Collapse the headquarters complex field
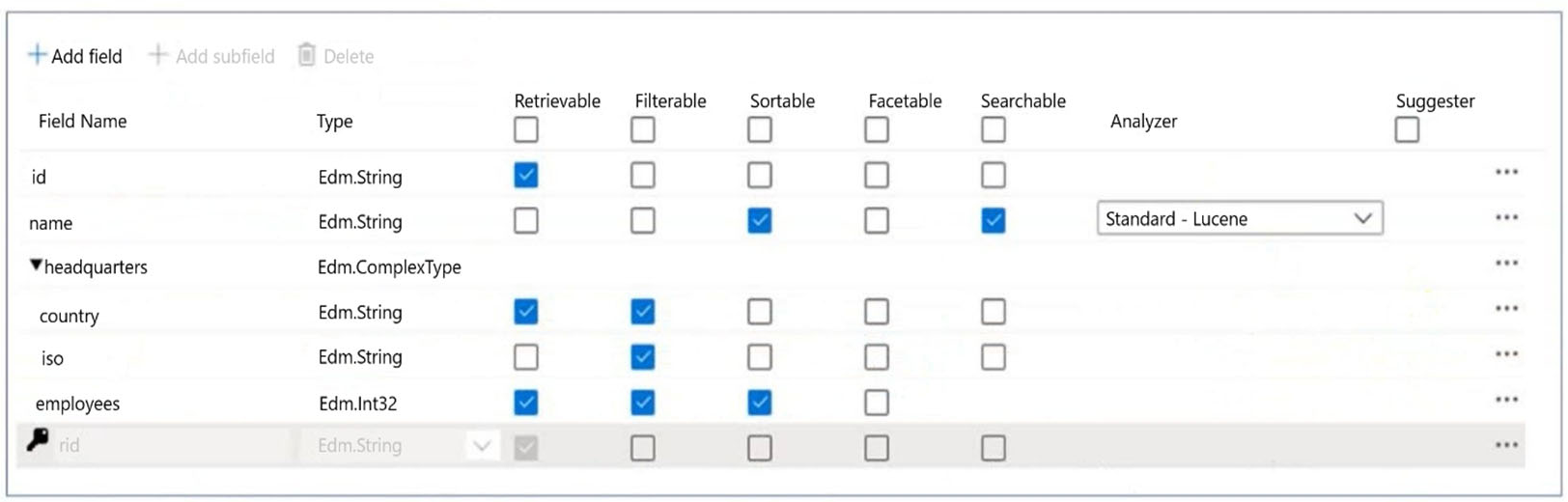 (x=36, y=265)
